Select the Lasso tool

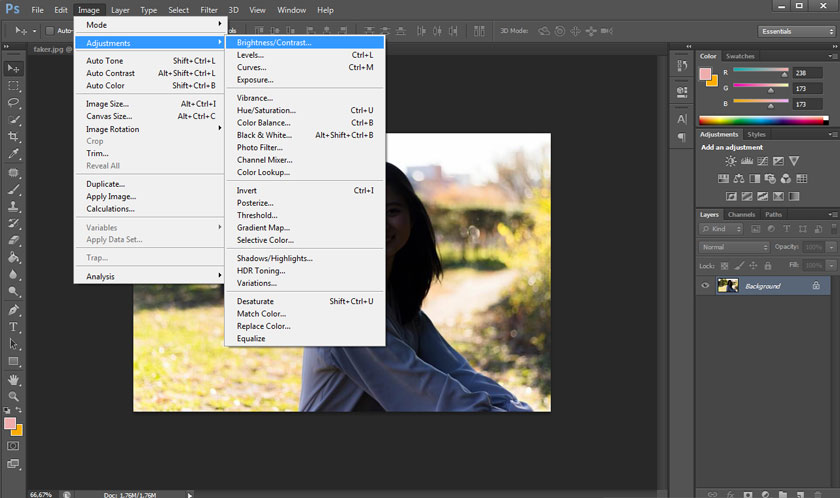coord(14,102)
